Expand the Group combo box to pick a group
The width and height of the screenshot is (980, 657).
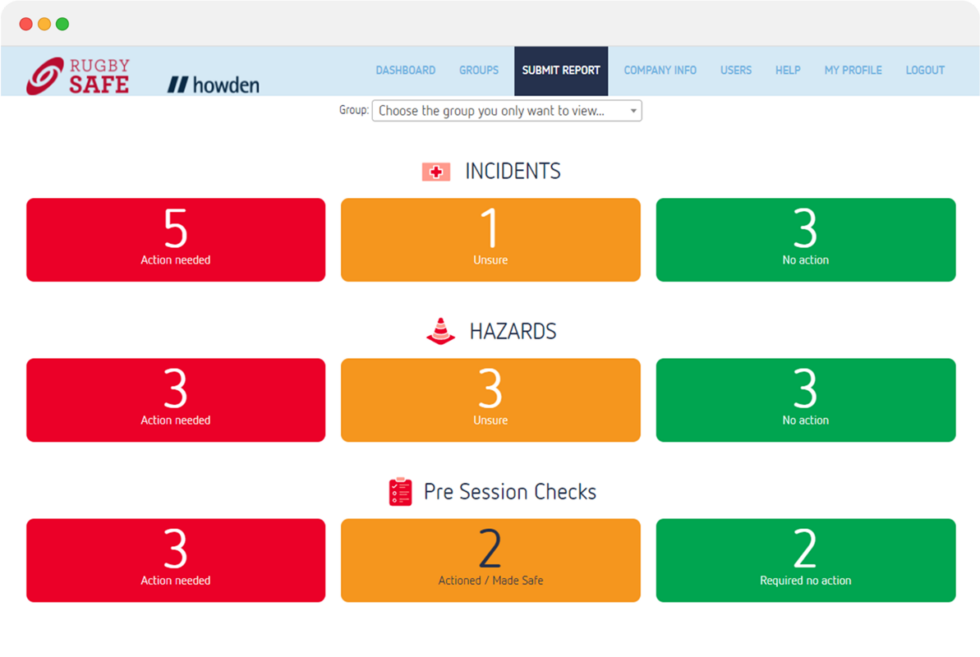coord(507,110)
